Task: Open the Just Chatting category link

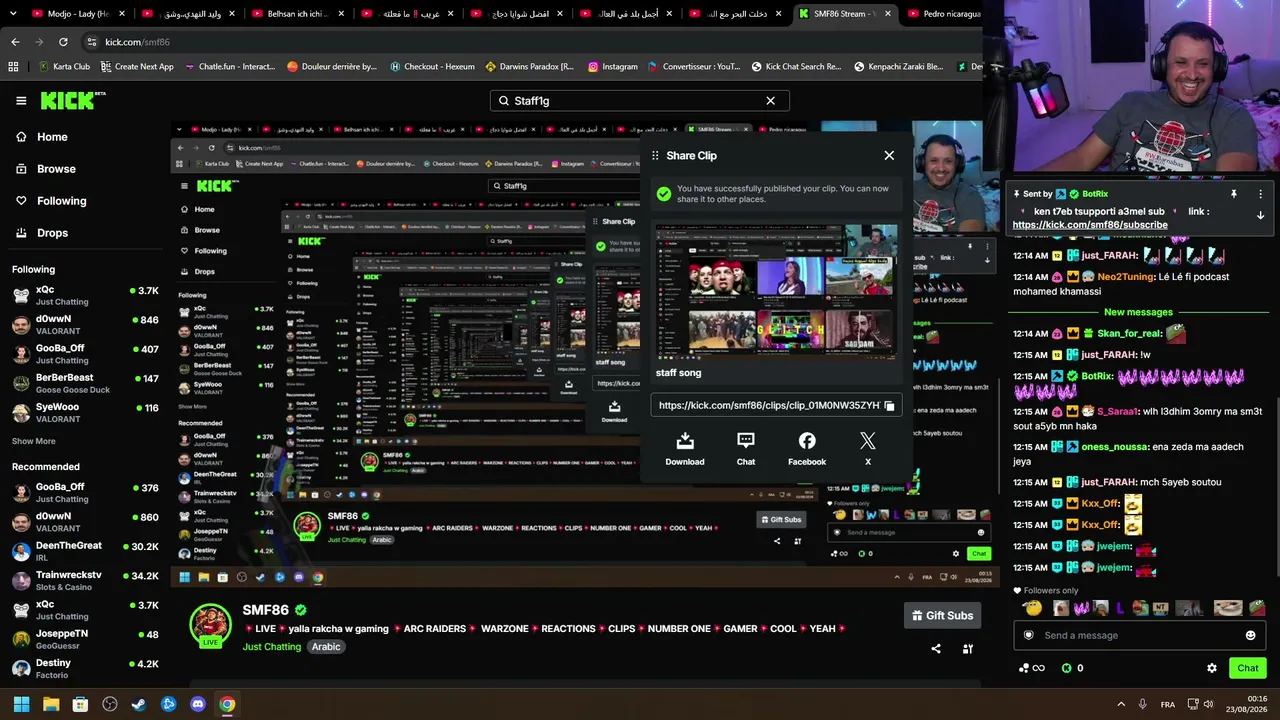Action: (272, 647)
